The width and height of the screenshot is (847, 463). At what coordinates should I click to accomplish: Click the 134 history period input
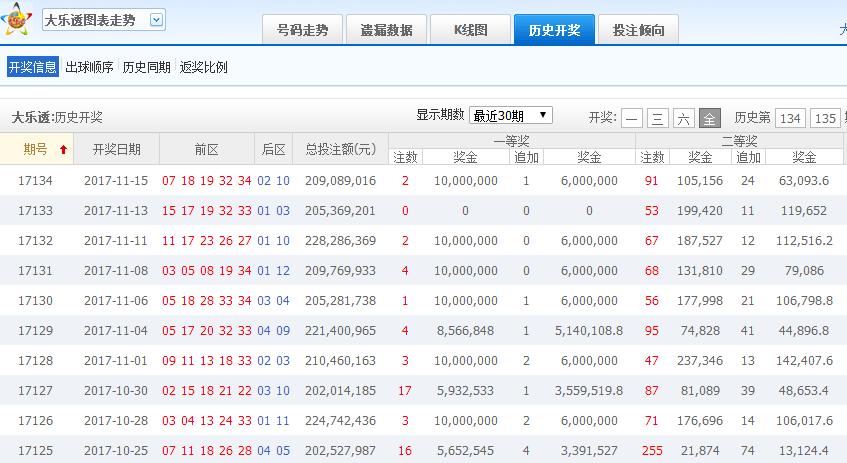pyautogui.click(x=790, y=118)
